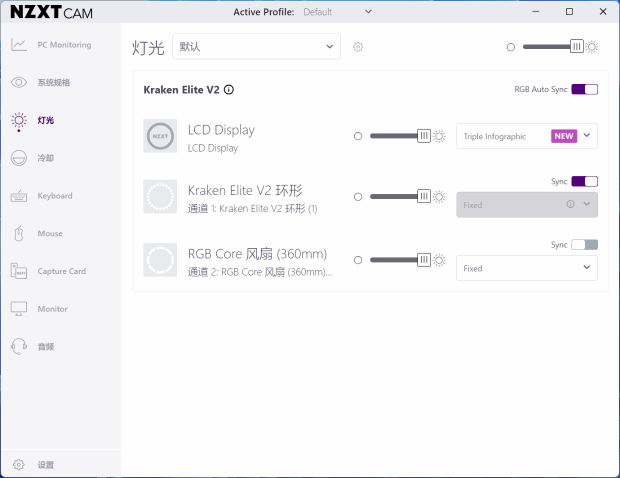Screen dimensions: 620x478
Task: Click the 灯光 sun icon in sidebar
Action: pos(19,121)
